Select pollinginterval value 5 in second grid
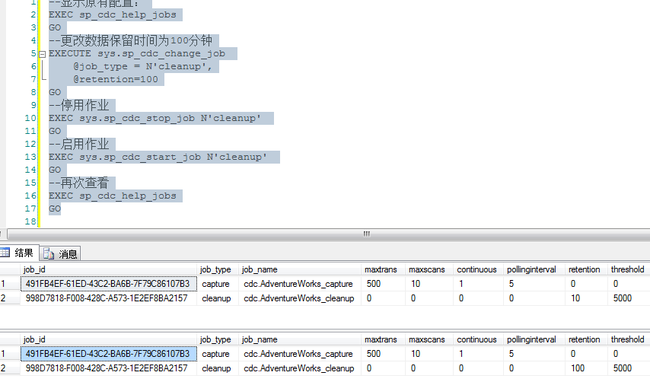 pyautogui.click(x=534, y=353)
